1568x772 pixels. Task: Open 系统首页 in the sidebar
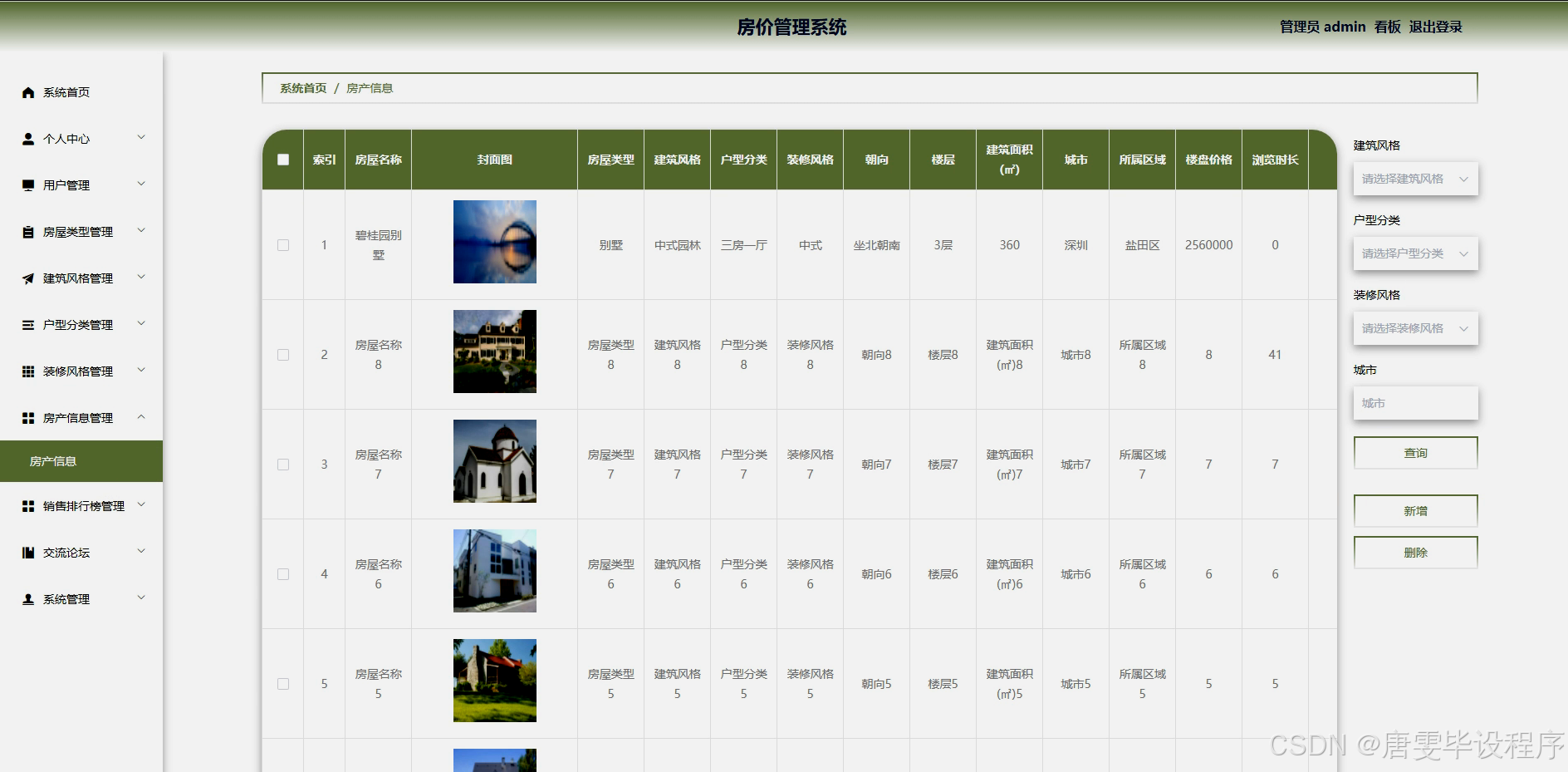pyautogui.click(x=81, y=92)
